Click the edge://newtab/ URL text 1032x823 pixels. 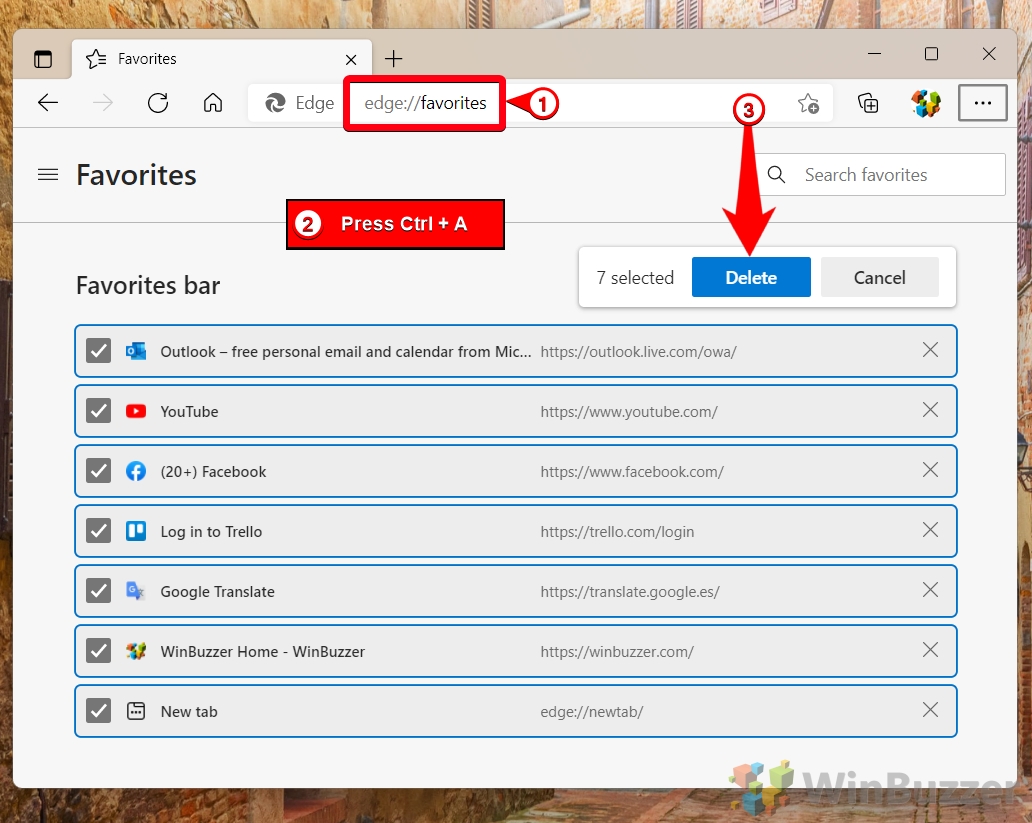coord(592,711)
